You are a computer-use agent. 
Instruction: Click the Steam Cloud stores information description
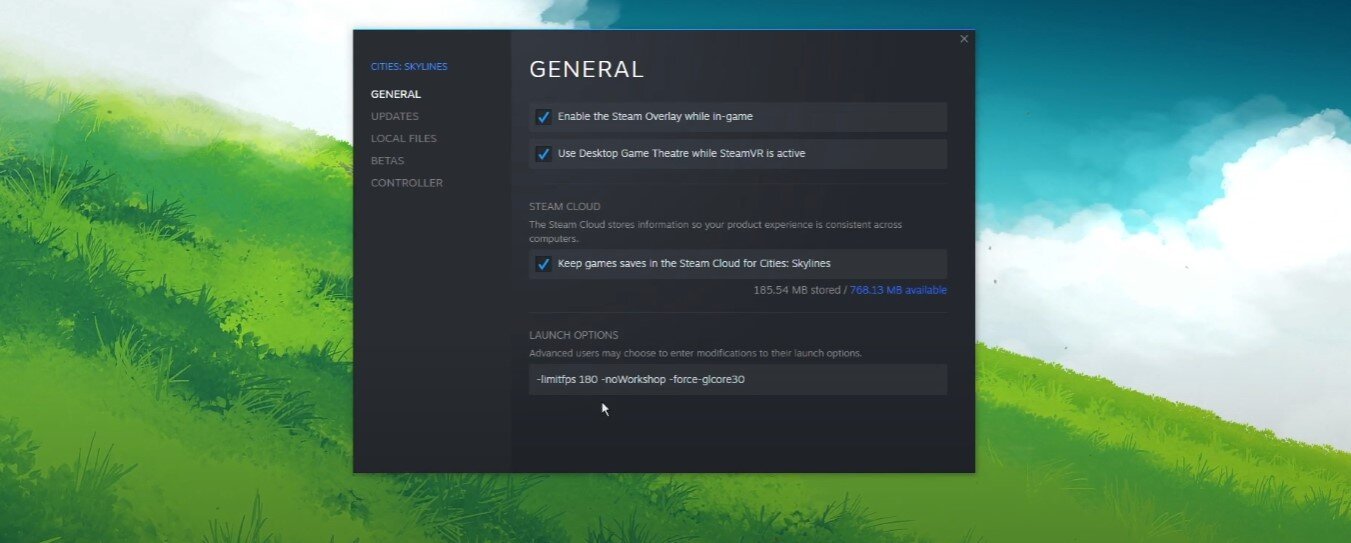pos(715,232)
